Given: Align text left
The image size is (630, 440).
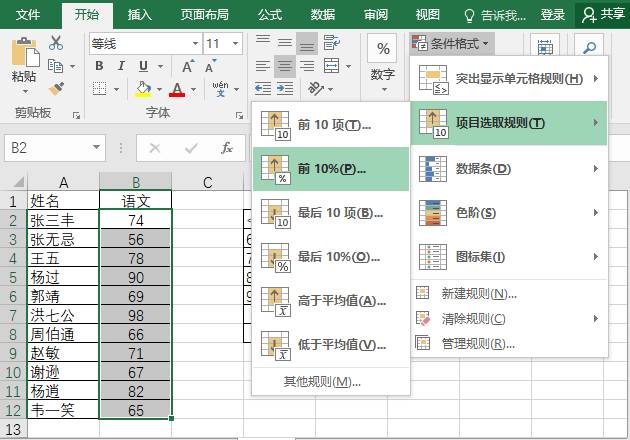Looking at the screenshot, I should pos(263,66).
